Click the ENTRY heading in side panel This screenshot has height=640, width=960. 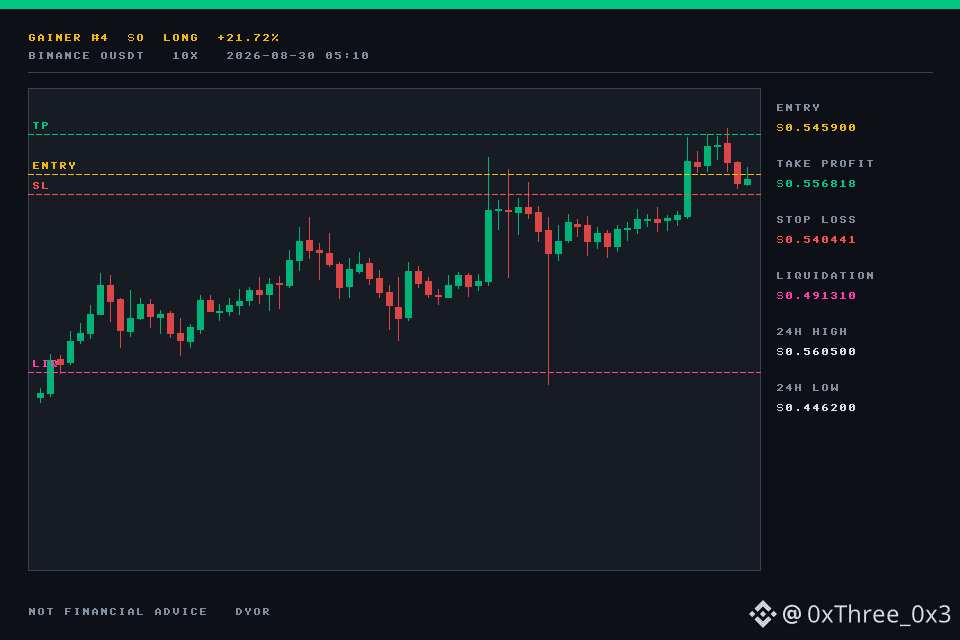pos(798,108)
